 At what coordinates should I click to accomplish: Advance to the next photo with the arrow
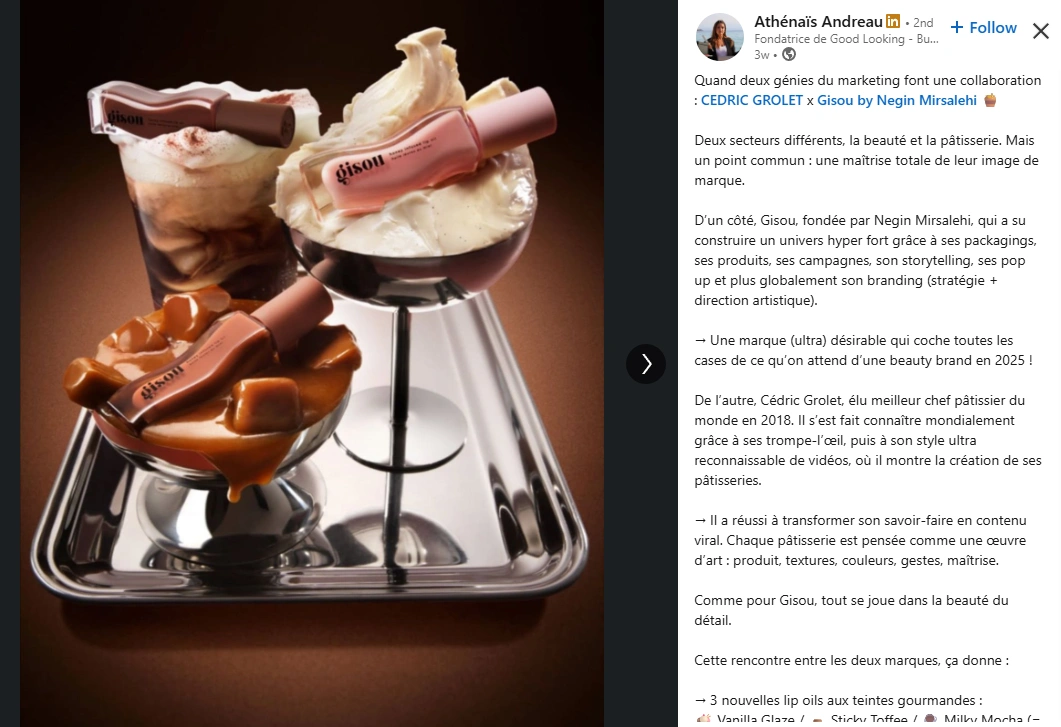646,364
